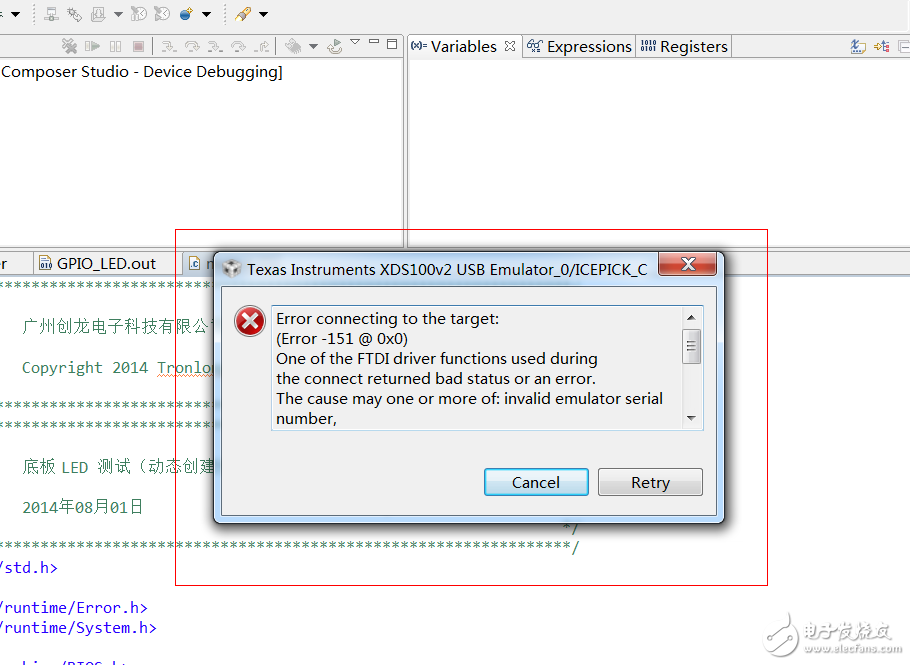
Task: Click the '底板 LED 测试' comment line
Action: [x=118, y=467]
